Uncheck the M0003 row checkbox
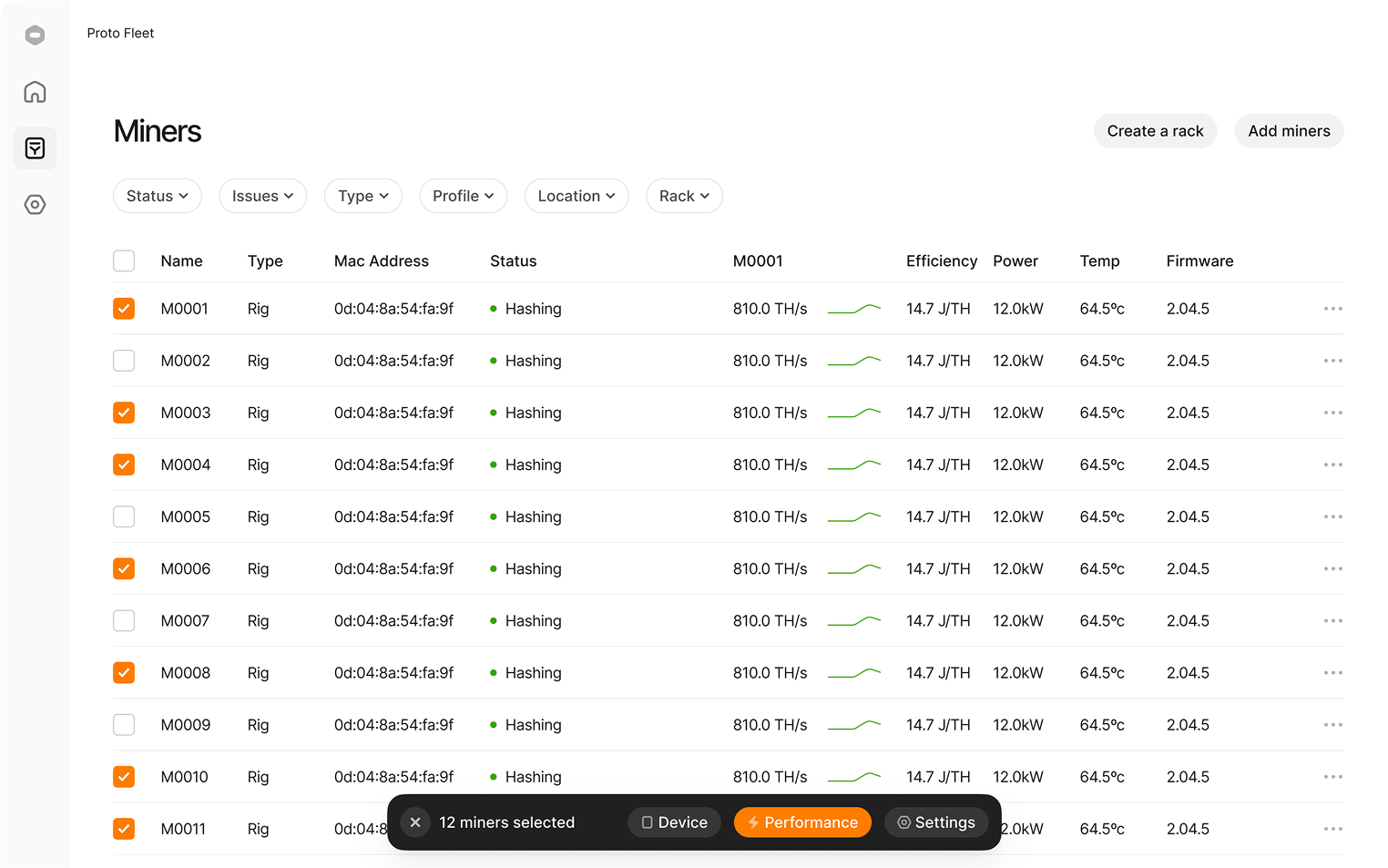 pos(124,413)
